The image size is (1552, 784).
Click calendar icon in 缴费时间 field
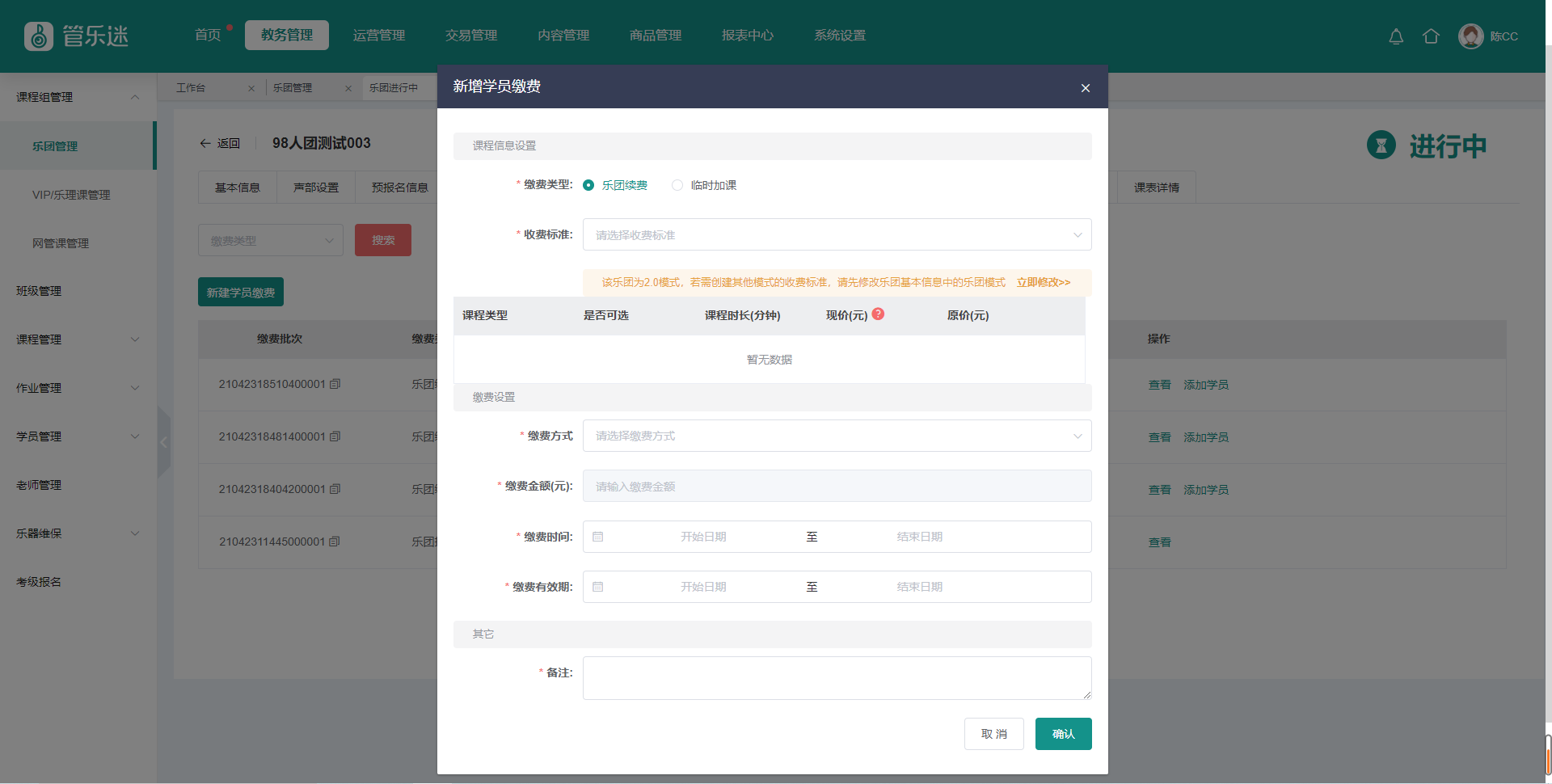click(x=598, y=537)
